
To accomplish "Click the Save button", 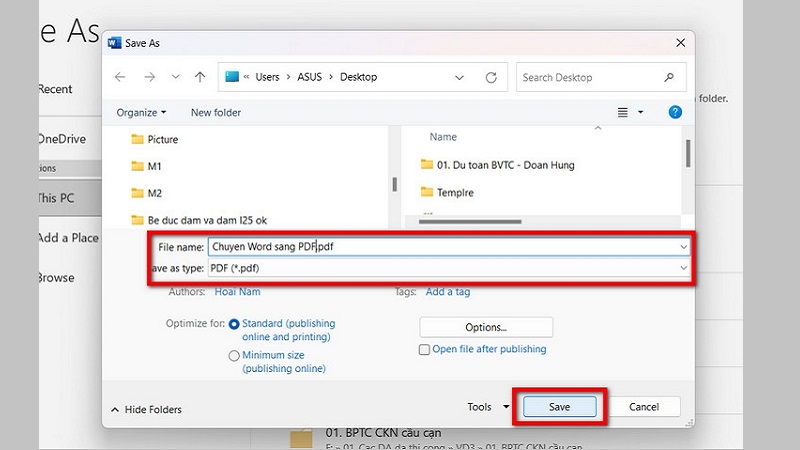I will click(559, 407).
